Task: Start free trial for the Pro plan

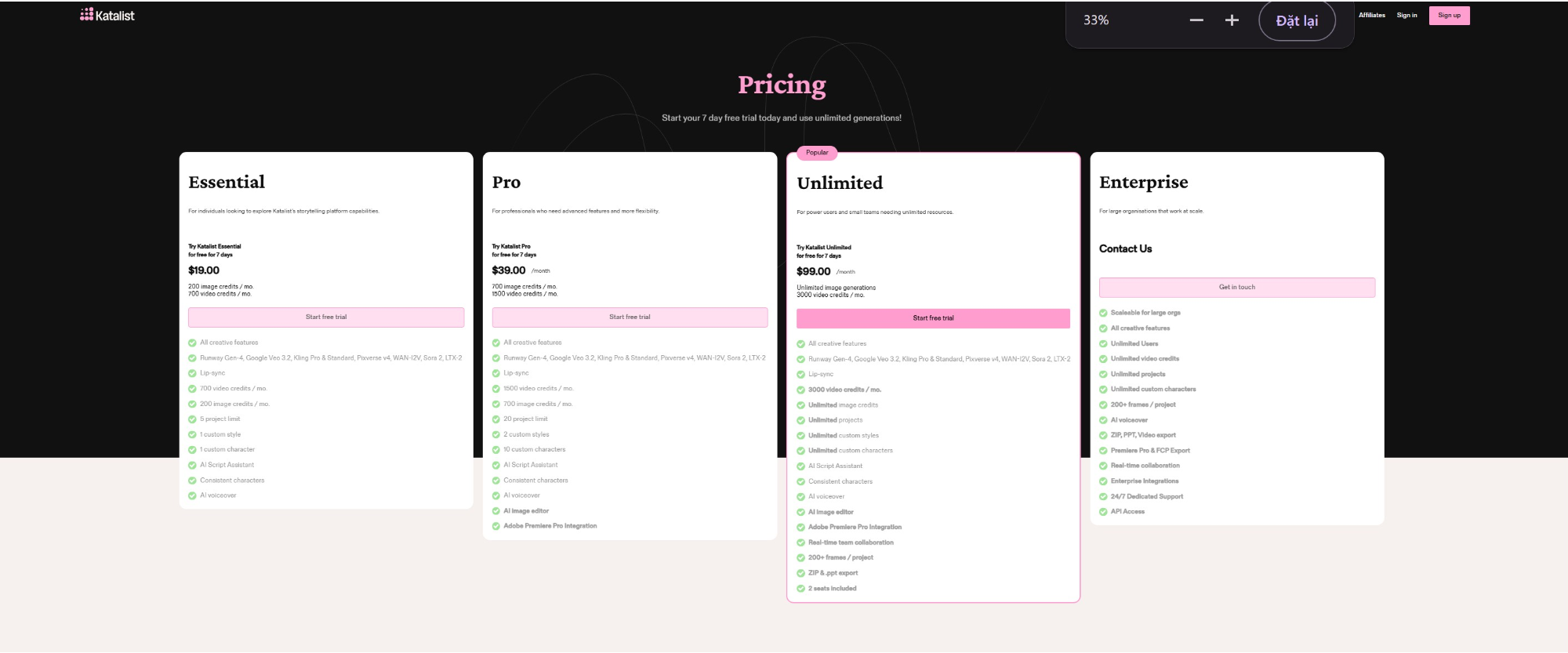Action: pyautogui.click(x=630, y=317)
